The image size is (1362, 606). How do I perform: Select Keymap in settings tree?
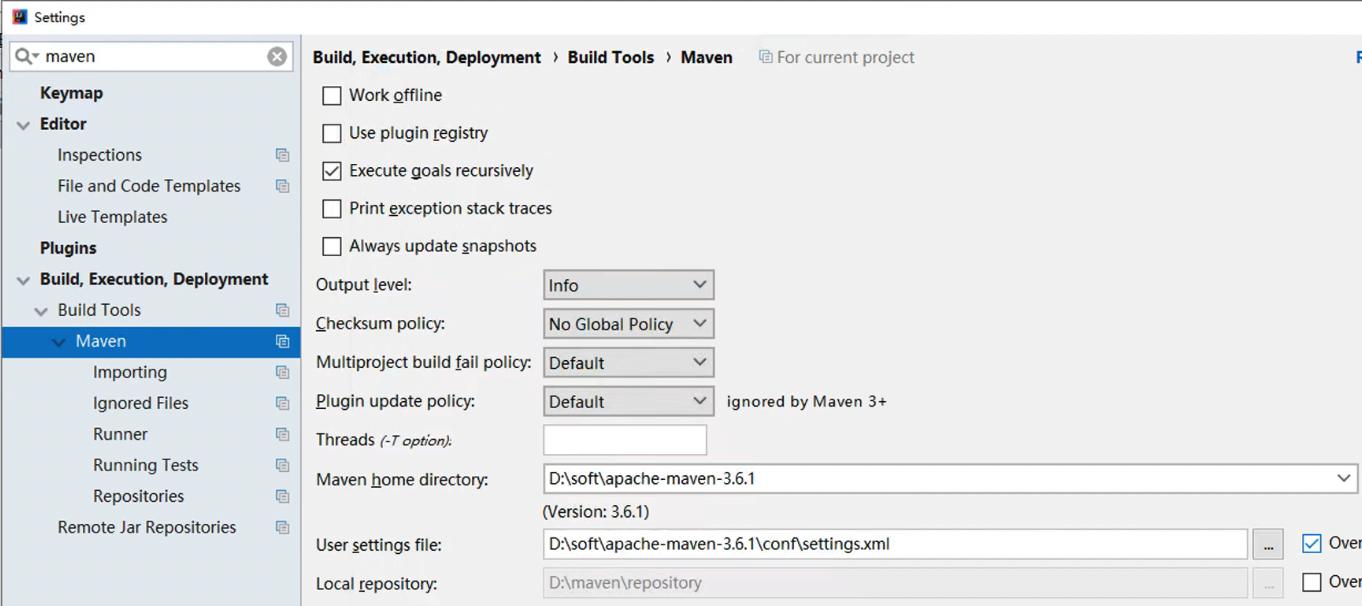pyautogui.click(x=71, y=93)
